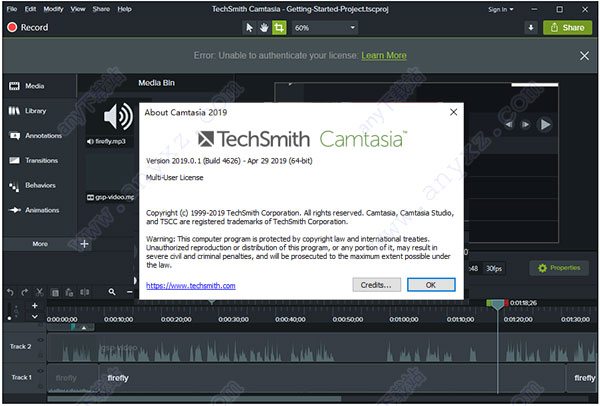
Task: Click the 30fps frame rate indicator
Action: click(494, 269)
